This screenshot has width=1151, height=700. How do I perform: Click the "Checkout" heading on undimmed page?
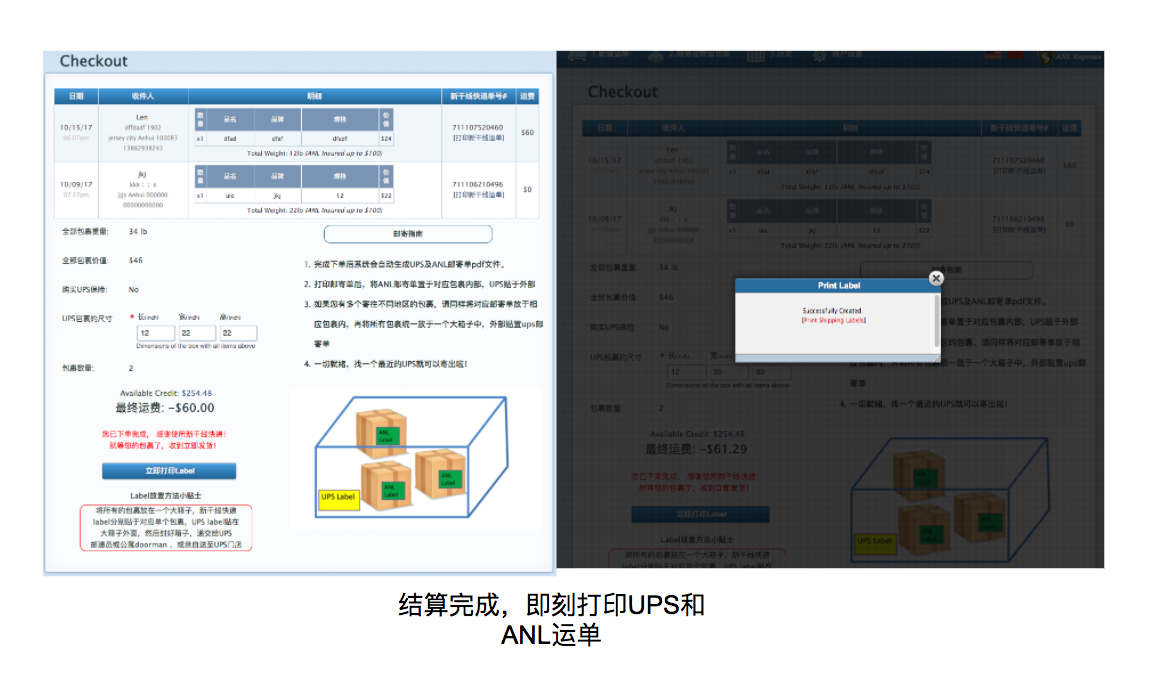pos(93,61)
